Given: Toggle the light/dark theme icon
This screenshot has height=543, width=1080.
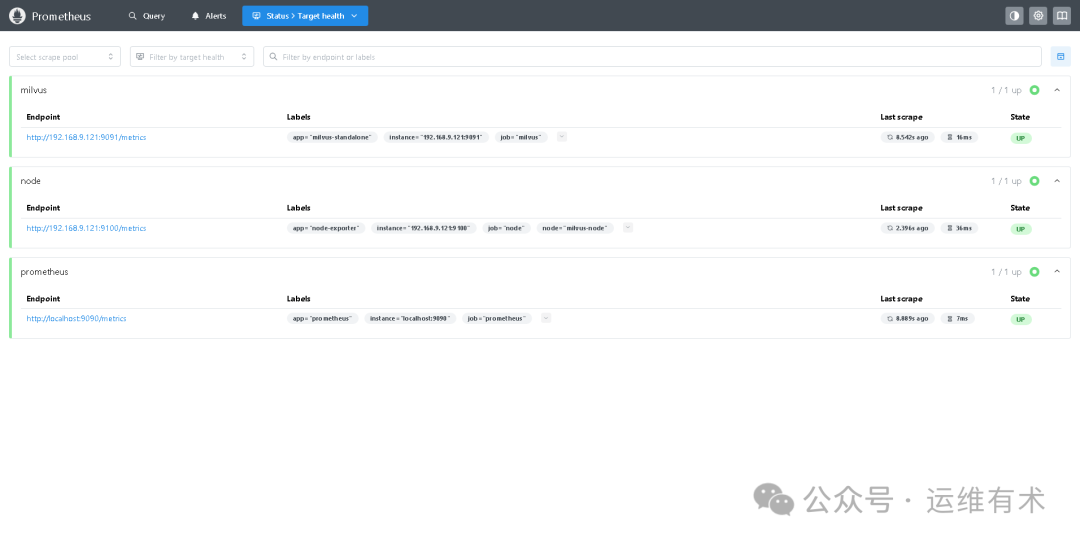Looking at the screenshot, I should click(1015, 16).
